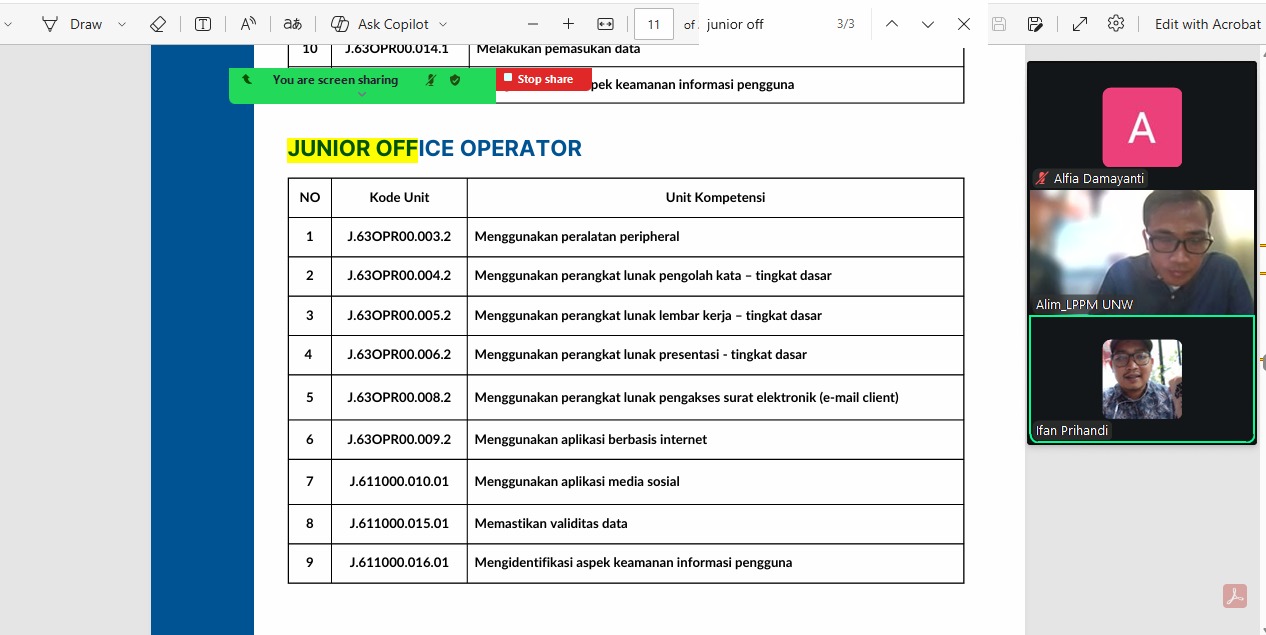This screenshot has width=1266, height=635.
Task: Click code cell 'J.63OPR00.005.2'
Action: [399, 315]
